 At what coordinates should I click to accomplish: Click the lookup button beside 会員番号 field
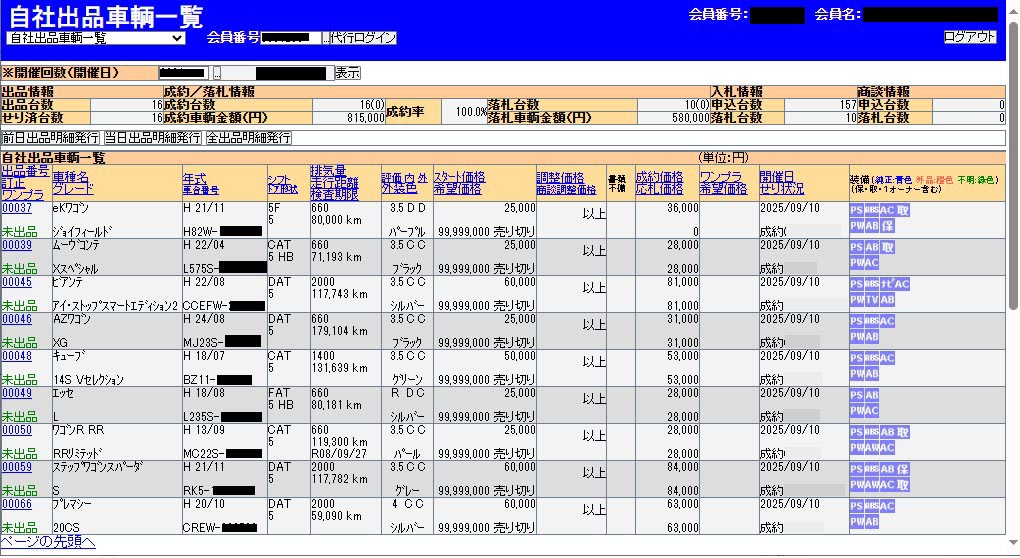click(x=325, y=38)
